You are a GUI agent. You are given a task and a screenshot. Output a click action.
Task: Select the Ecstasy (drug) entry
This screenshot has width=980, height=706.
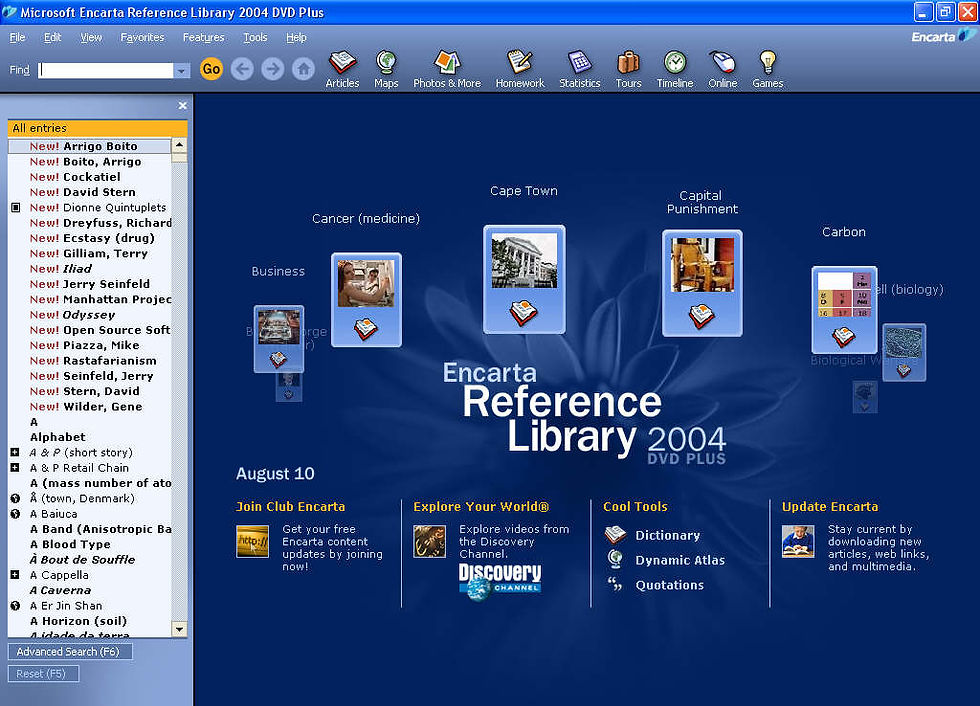click(89, 238)
